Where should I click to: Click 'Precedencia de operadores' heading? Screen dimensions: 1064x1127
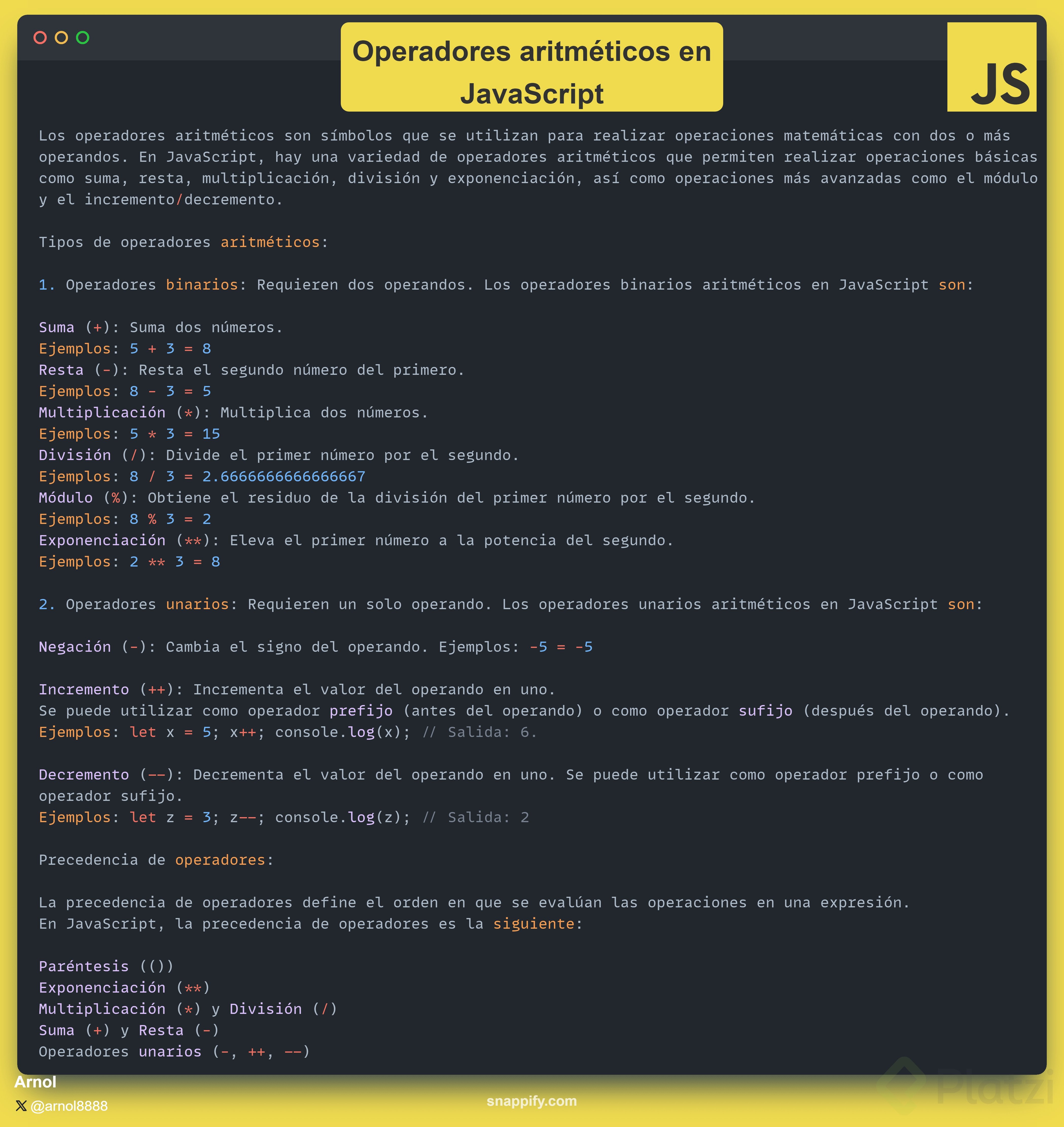(x=156, y=860)
